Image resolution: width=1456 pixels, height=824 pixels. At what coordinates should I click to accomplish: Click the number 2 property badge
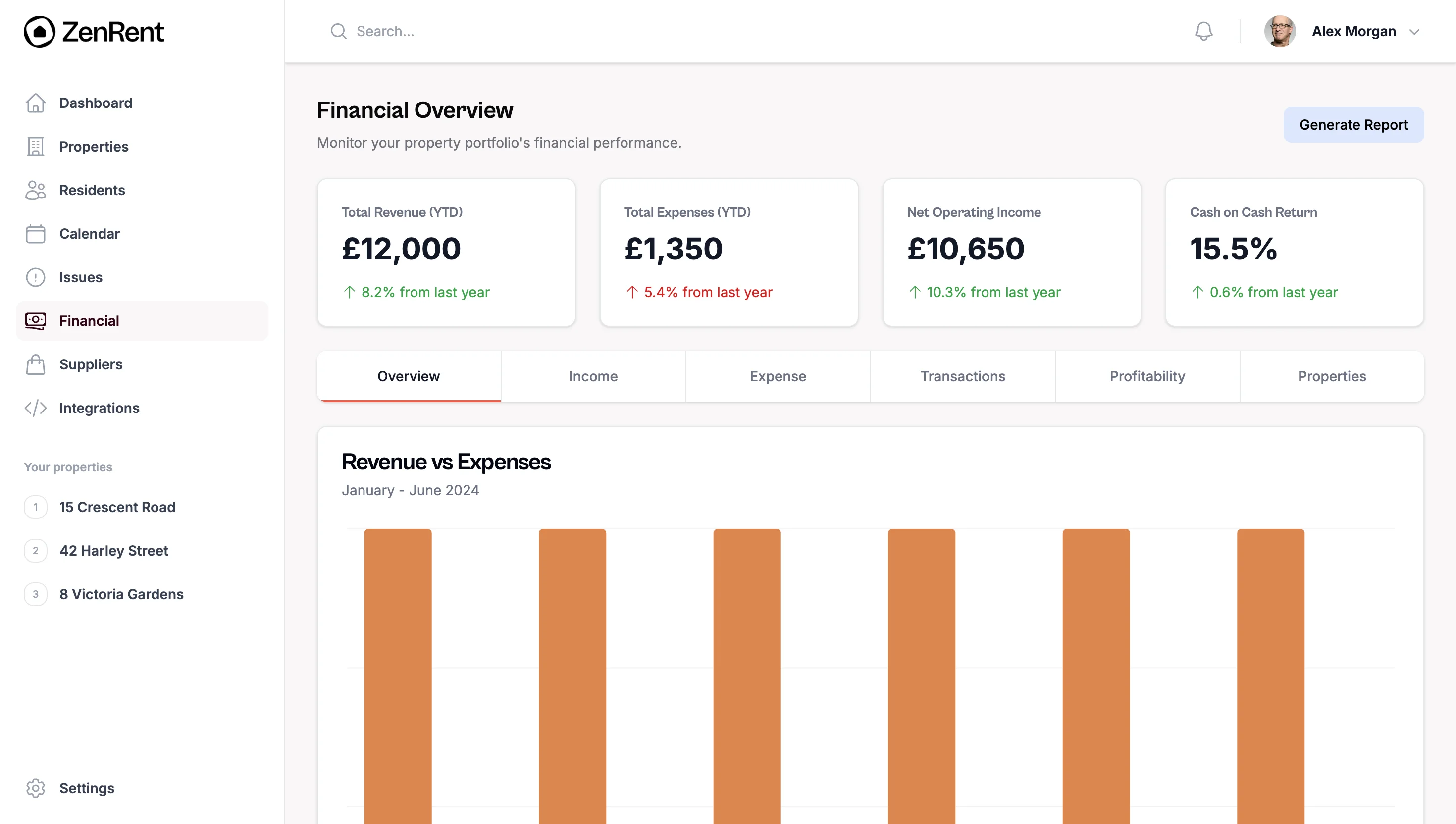pyautogui.click(x=35, y=551)
